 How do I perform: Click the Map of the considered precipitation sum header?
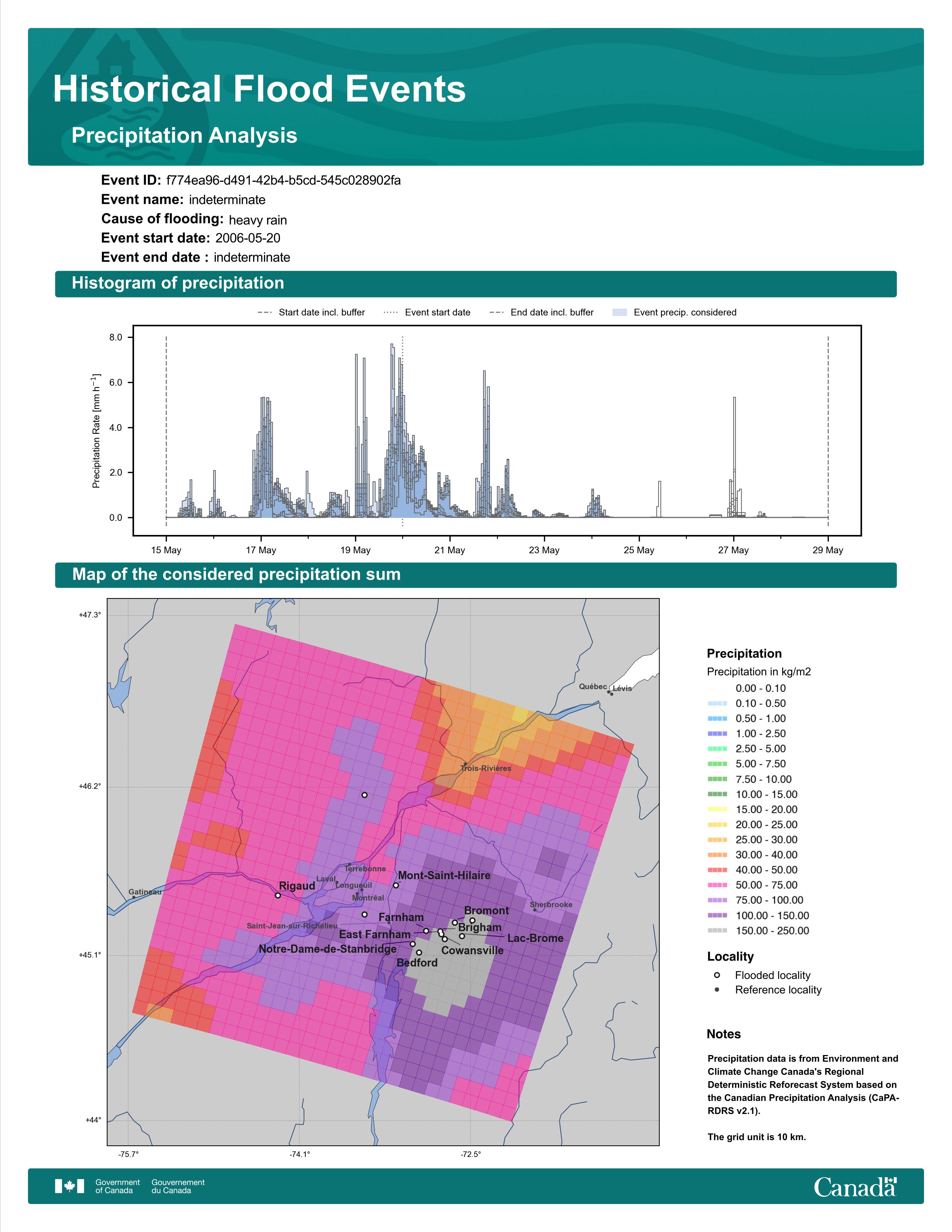(x=236, y=574)
